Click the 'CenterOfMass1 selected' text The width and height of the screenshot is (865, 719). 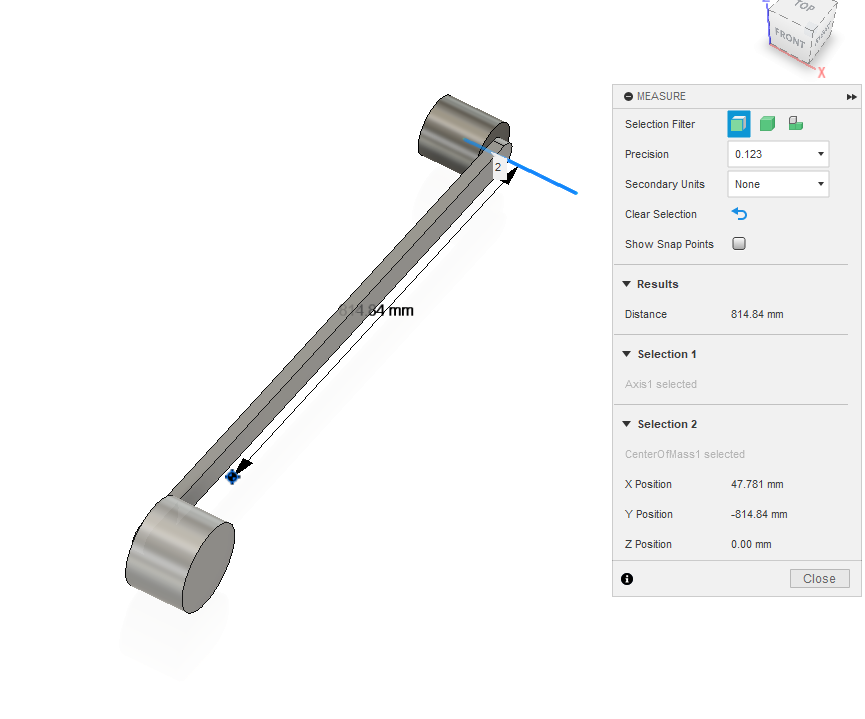tap(685, 454)
